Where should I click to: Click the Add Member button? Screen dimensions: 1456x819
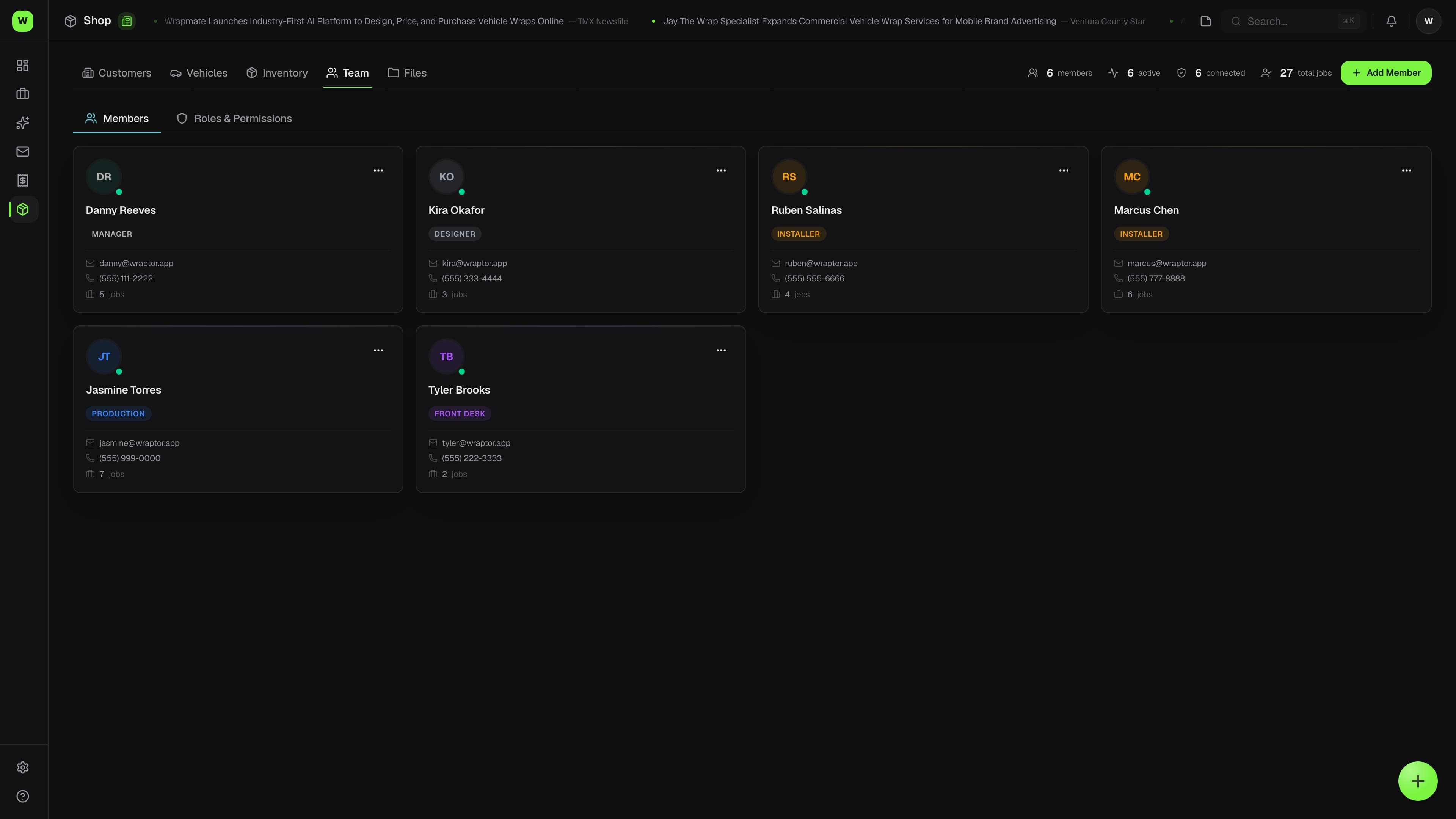tap(1386, 73)
